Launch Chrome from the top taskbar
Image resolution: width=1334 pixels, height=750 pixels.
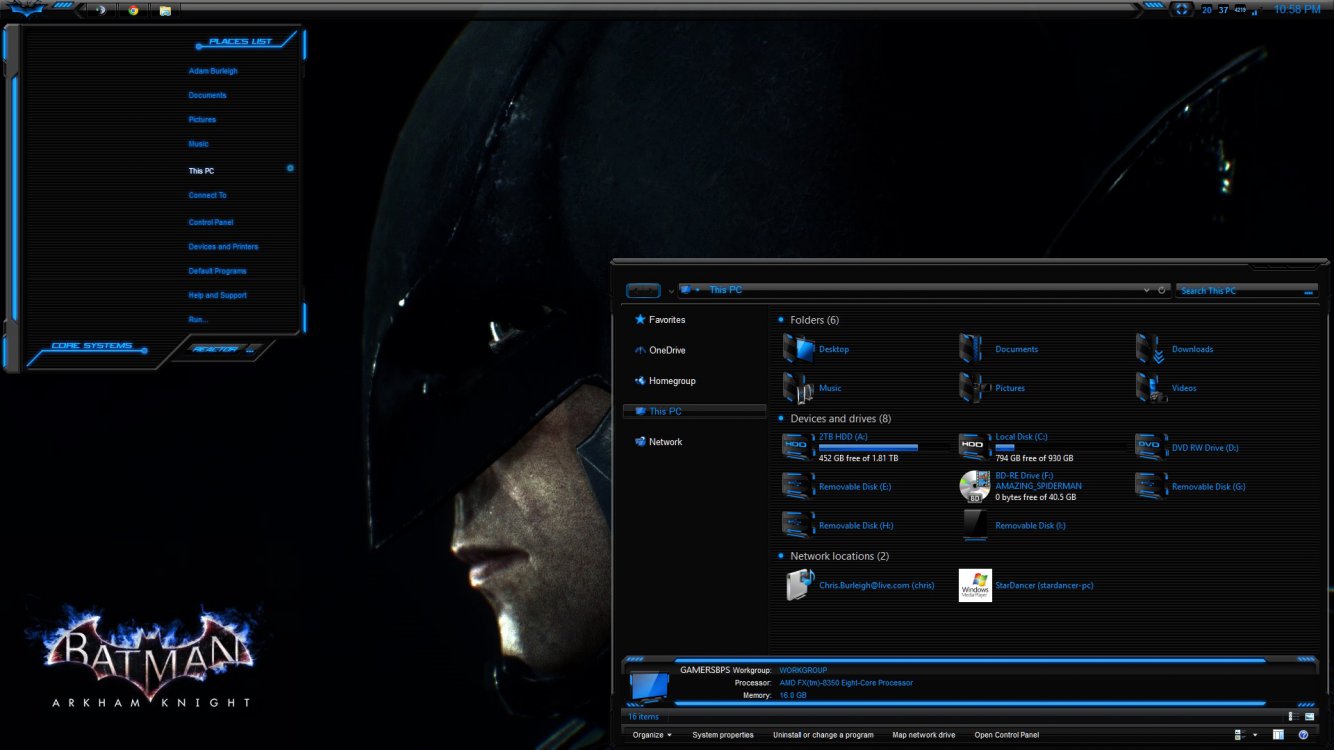coord(133,10)
